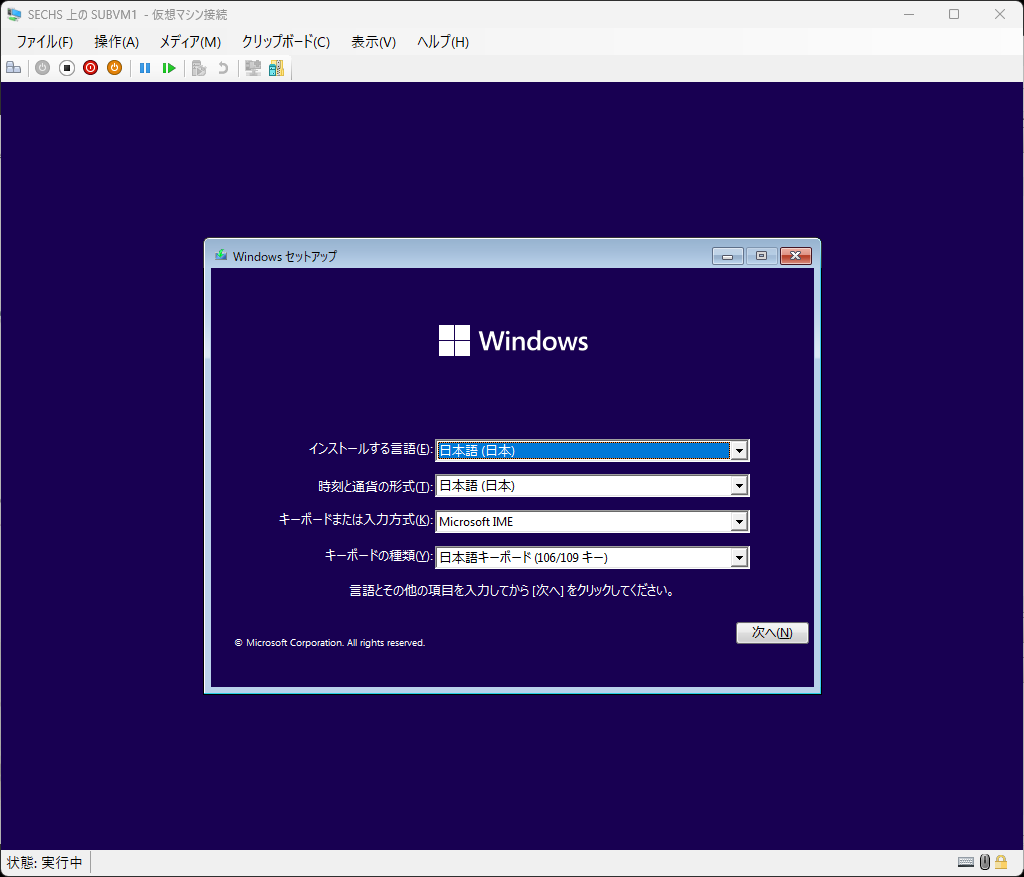Expand the インストールする言語 dropdown
The width and height of the screenshot is (1024, 877).
[739, 451]
